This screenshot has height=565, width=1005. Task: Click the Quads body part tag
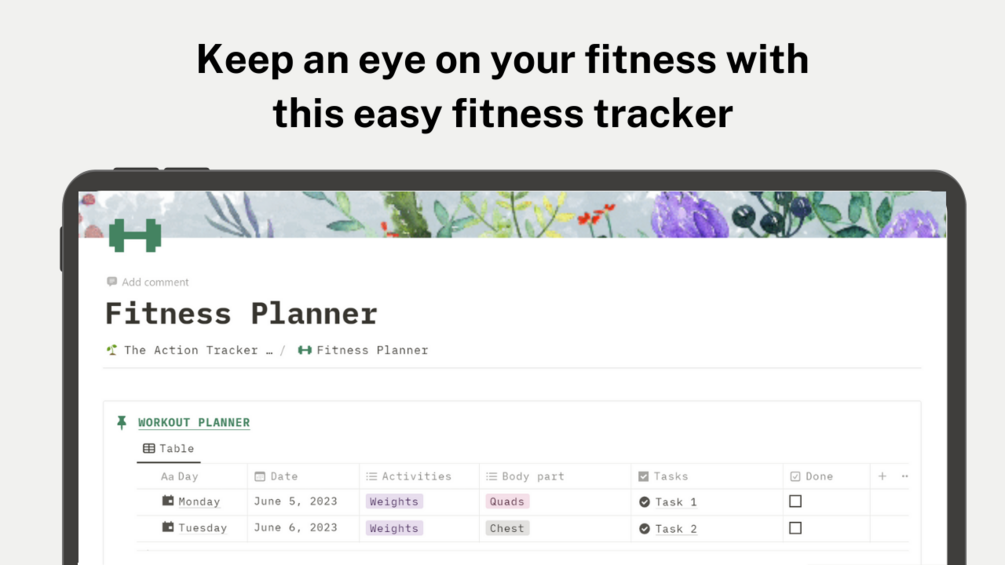point(507,502)
